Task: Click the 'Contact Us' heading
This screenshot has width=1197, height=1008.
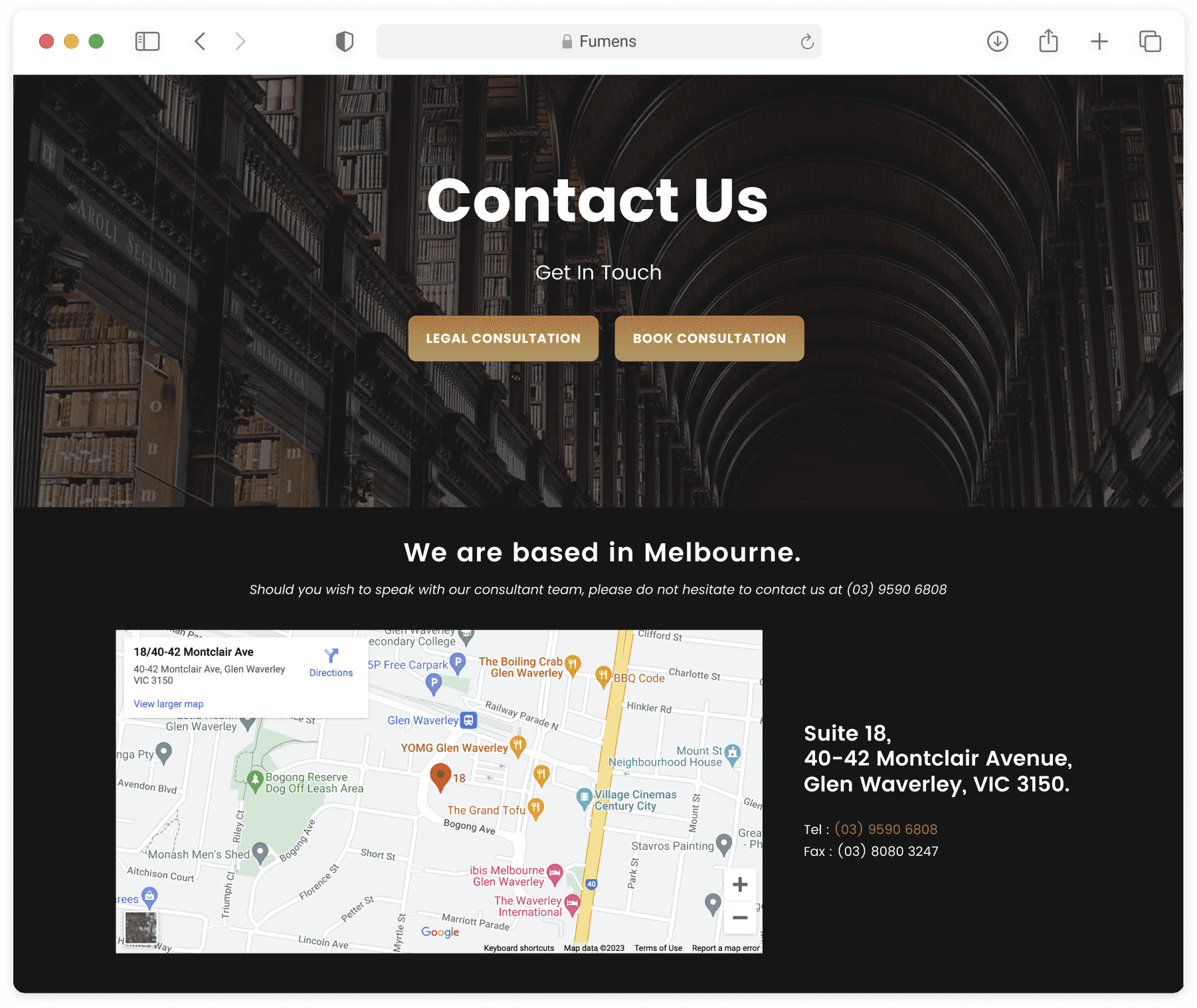Action: [598, 201]
